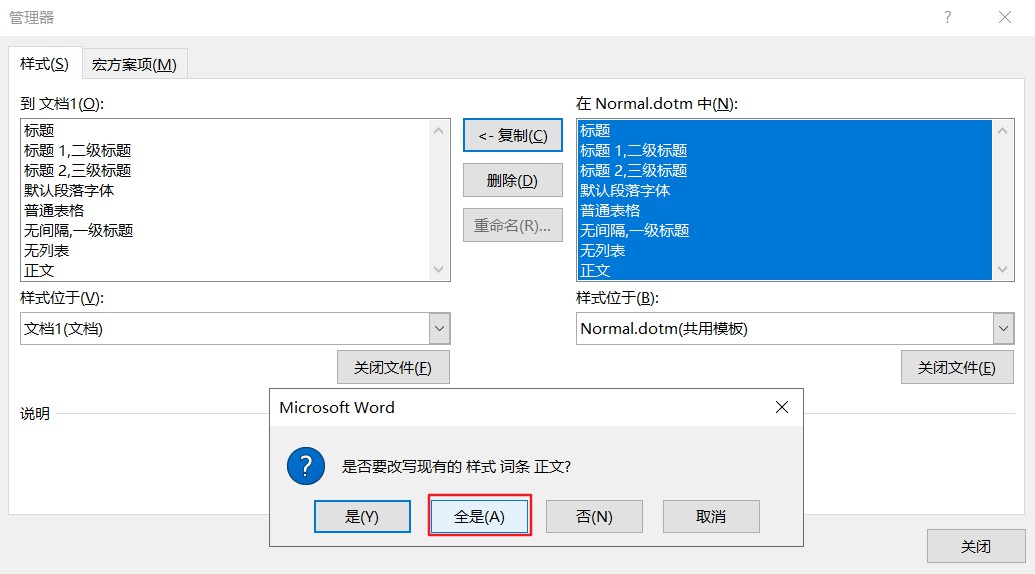Image resolution: width=1035 pixels, height=574 pixels.
Task: Select 标题 in the 文档1 list
Action: (225, 131)
